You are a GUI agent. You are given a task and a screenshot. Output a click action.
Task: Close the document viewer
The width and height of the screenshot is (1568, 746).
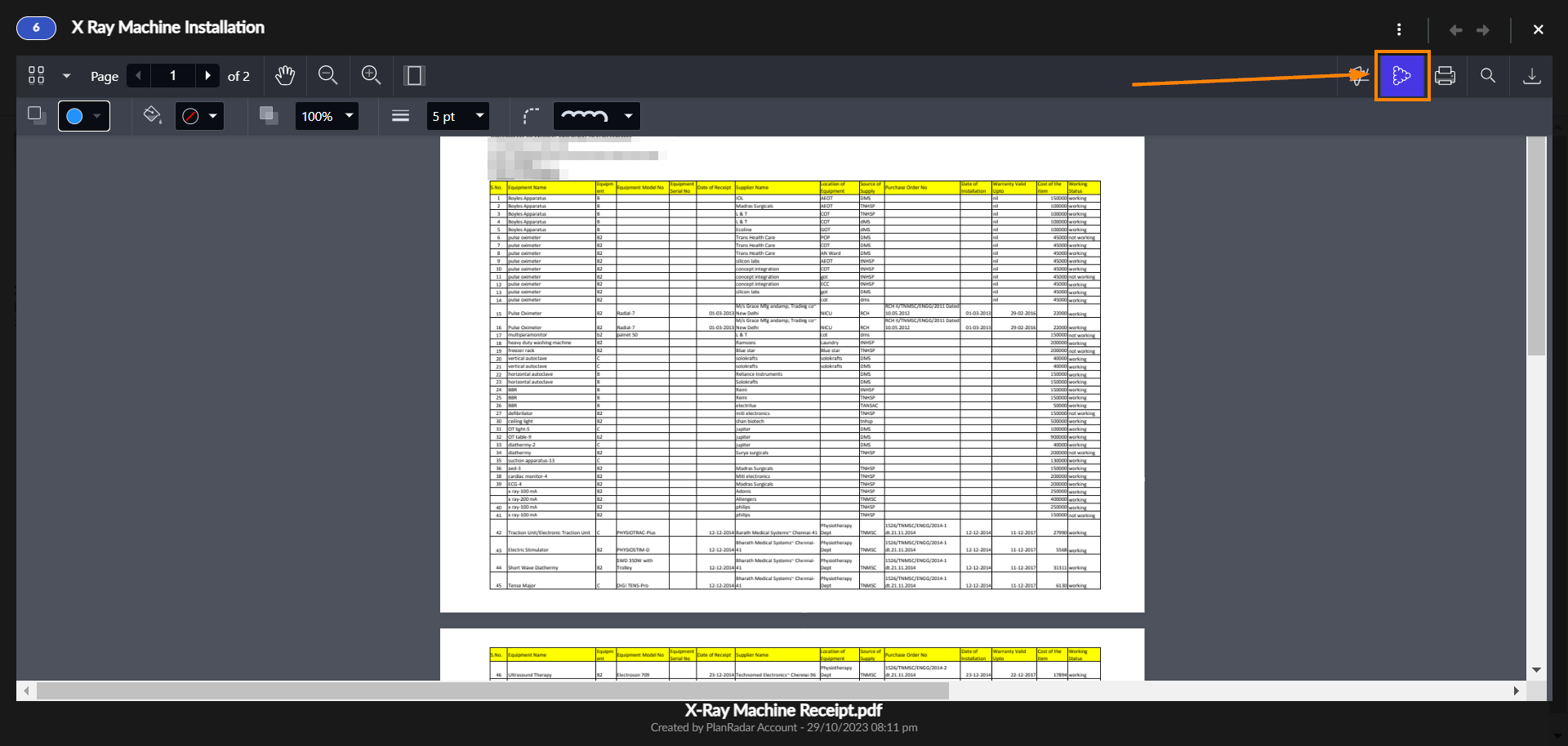(x=1539, y=29)
